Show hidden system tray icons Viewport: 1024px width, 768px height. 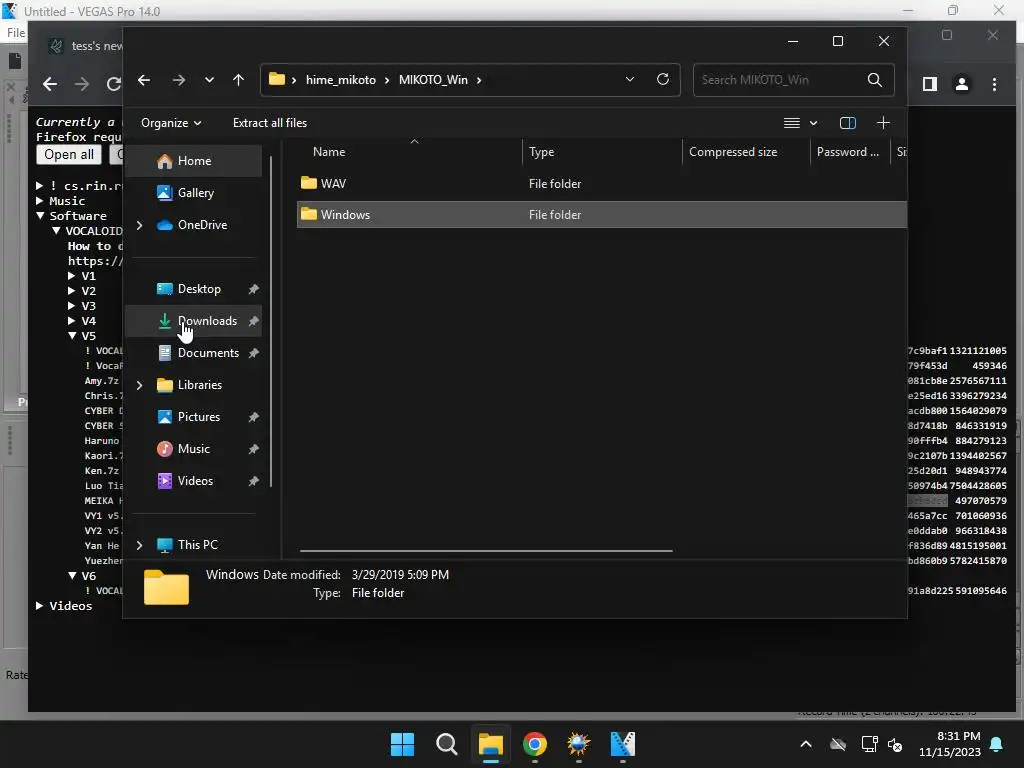click(x=806, y=744)
